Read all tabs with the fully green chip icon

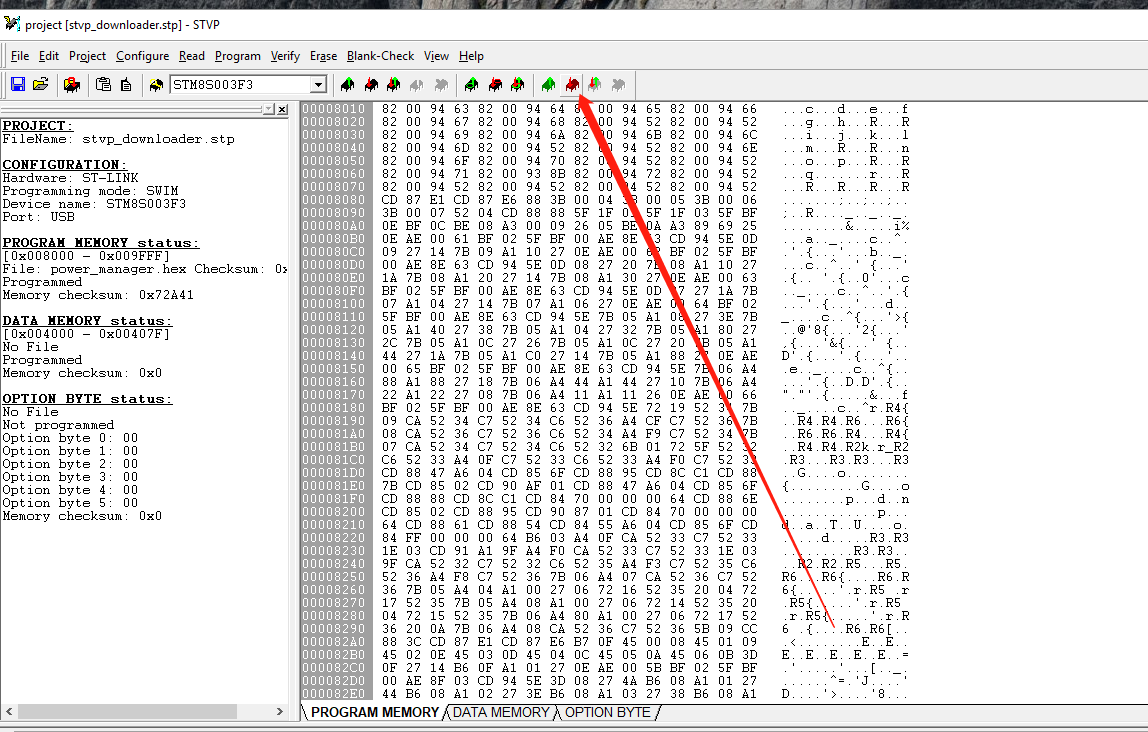548,85
